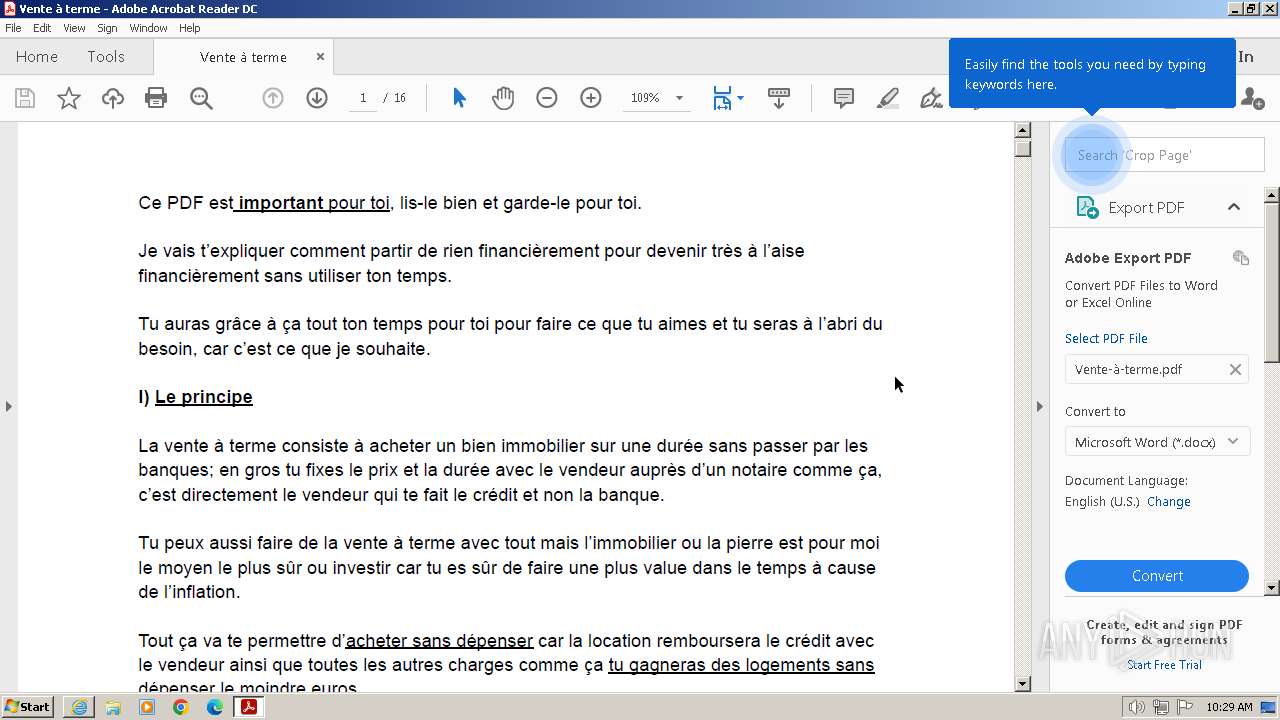Open File Explorer folder on taskbar
Screen dimensions: 1280x720
coord(113,707)
